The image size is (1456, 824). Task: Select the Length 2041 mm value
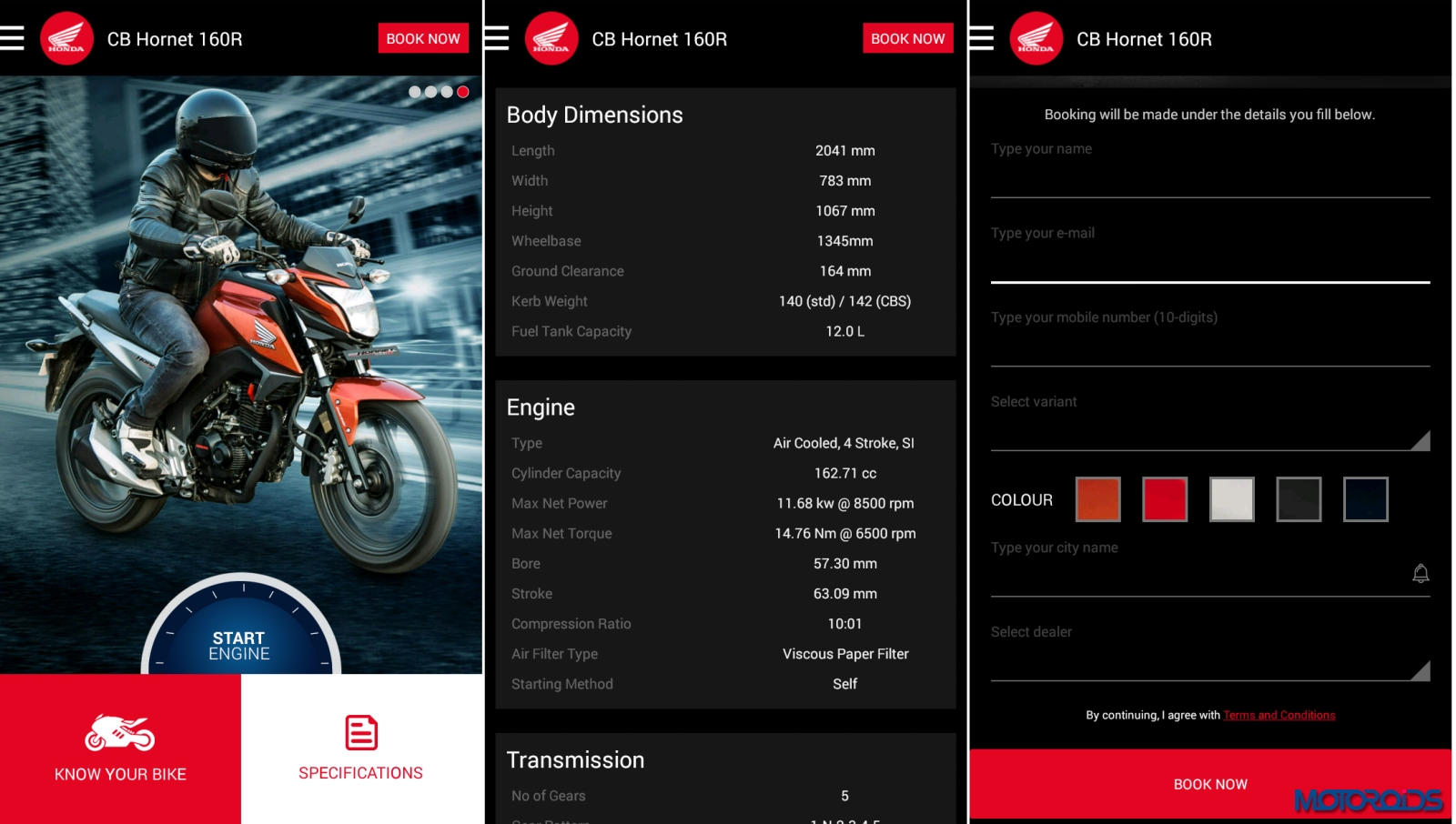point(844,151)
